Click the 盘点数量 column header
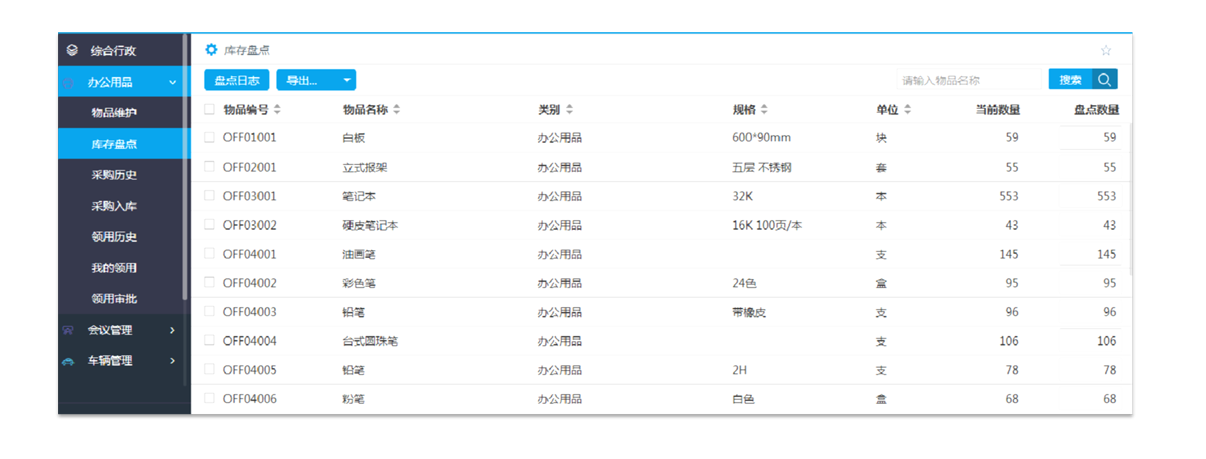Screen dimensions: 1206x459 1095,110
